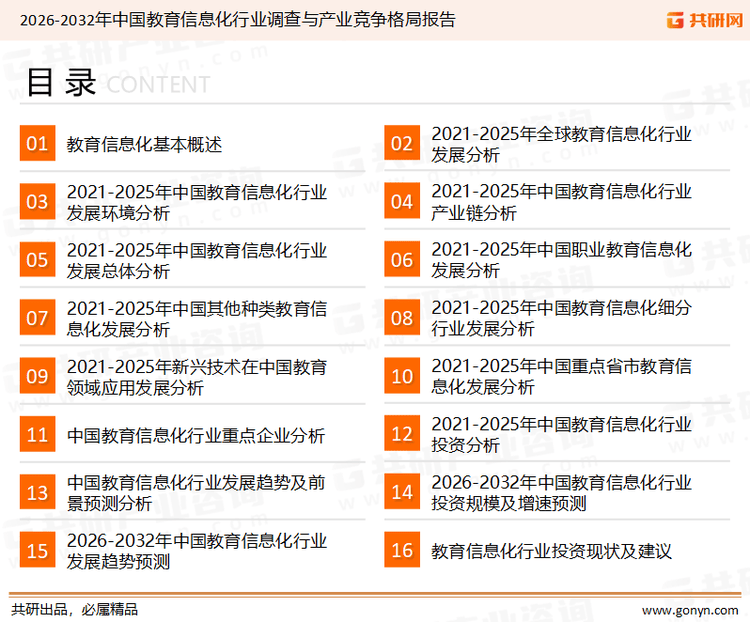This screenshot has width=750, height=622.
Task: Open the 新兴技术在中国教育领域应用 chapter
Action: click(x=196, y=377)
